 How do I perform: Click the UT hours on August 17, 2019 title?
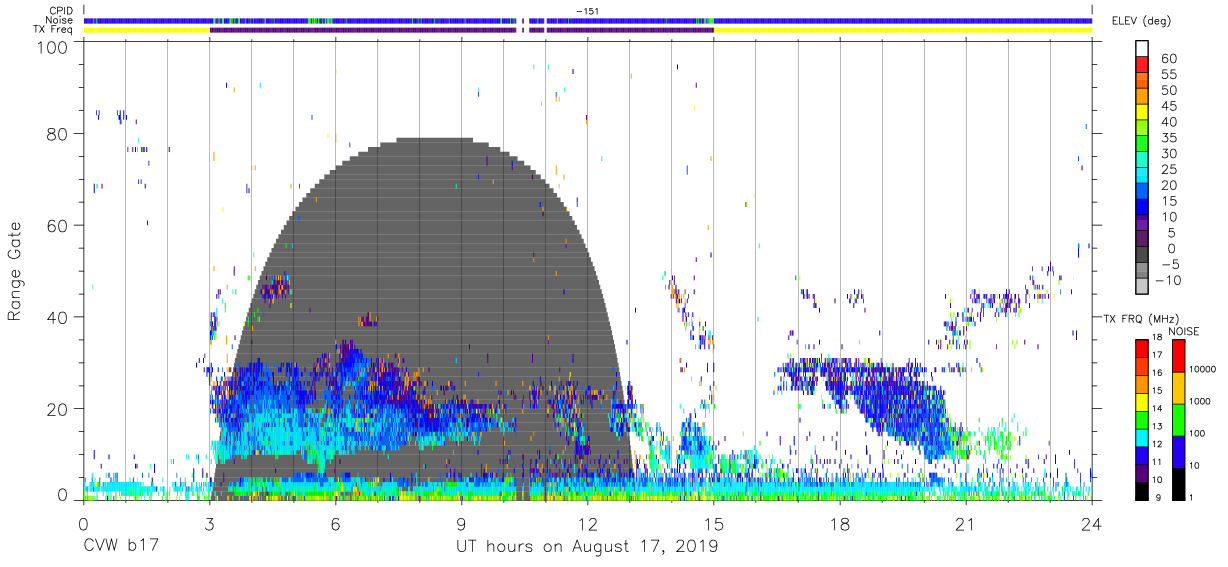click(x=587, y=547)
